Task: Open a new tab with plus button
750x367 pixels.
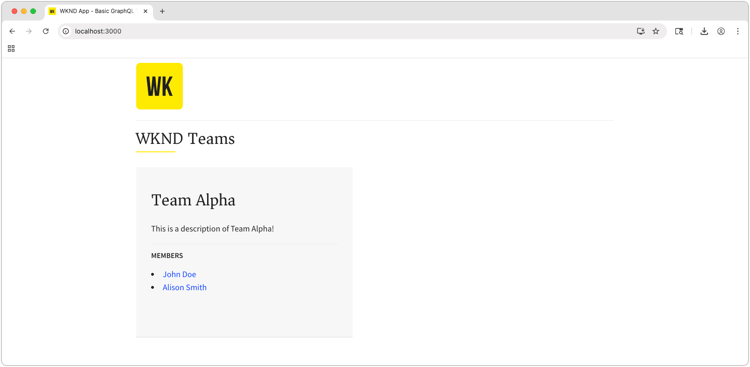Action: [x=162, y=11]
